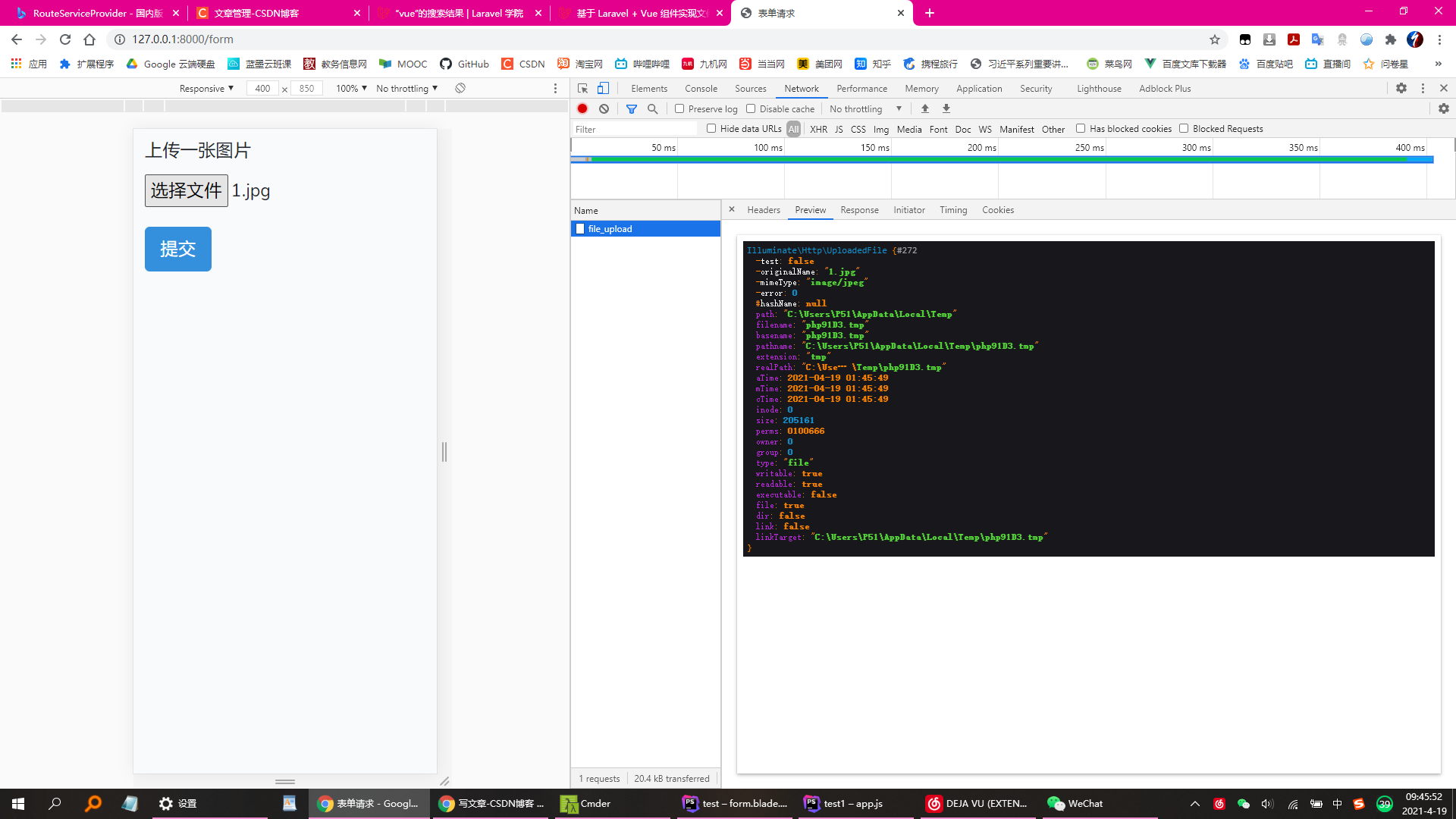Close the request details pane
1456x819 pixels.
point(732,209)
